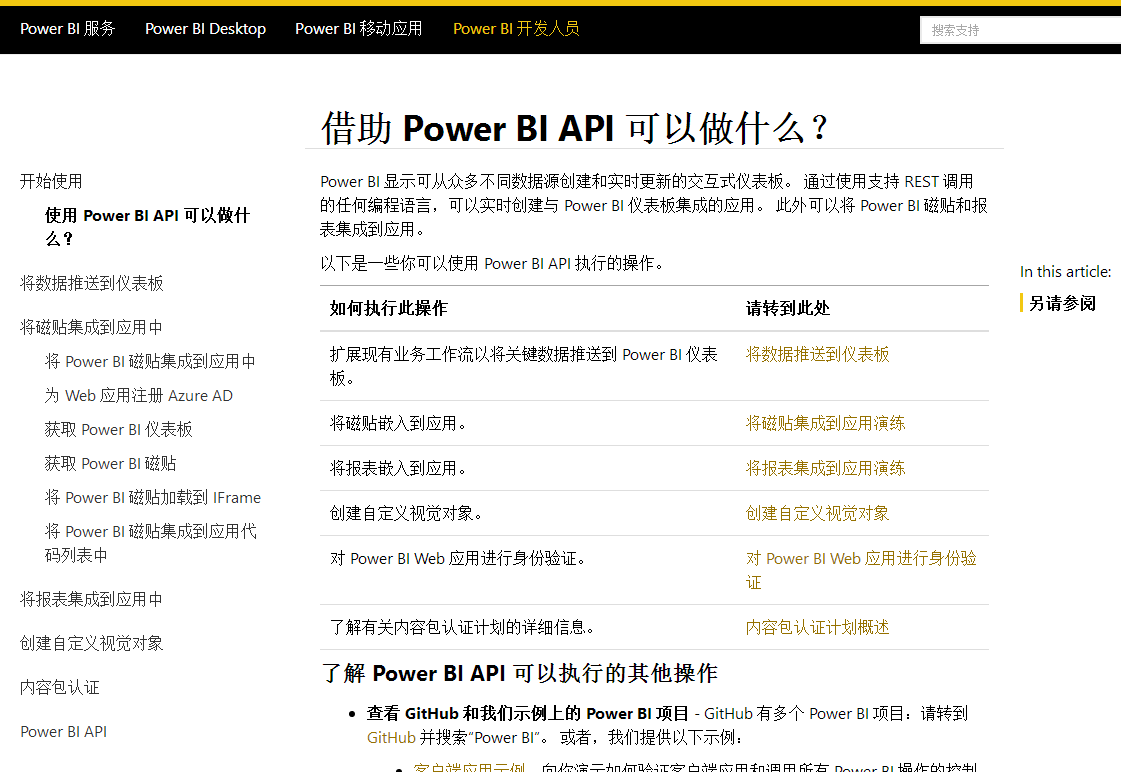Open Power BI API in the sidebar
This screenshot has width=1121, height=772.
point(64,731)
